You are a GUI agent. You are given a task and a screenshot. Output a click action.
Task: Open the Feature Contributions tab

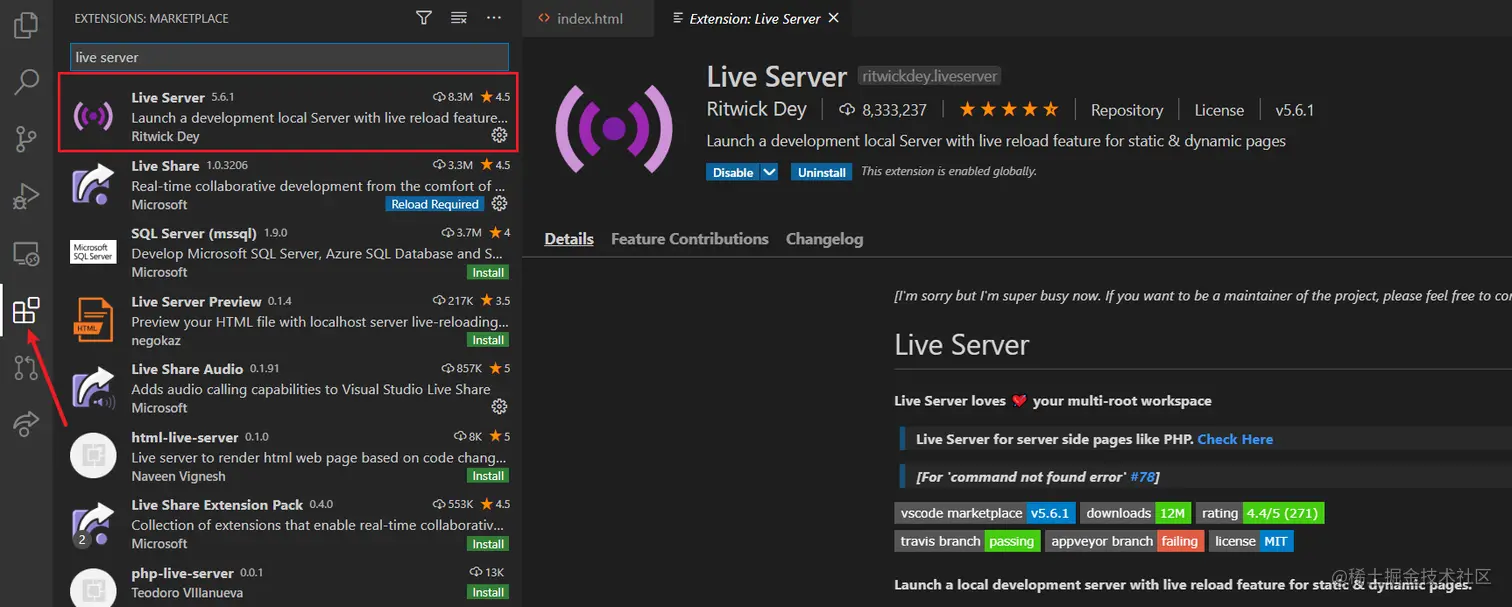point(690,239)
